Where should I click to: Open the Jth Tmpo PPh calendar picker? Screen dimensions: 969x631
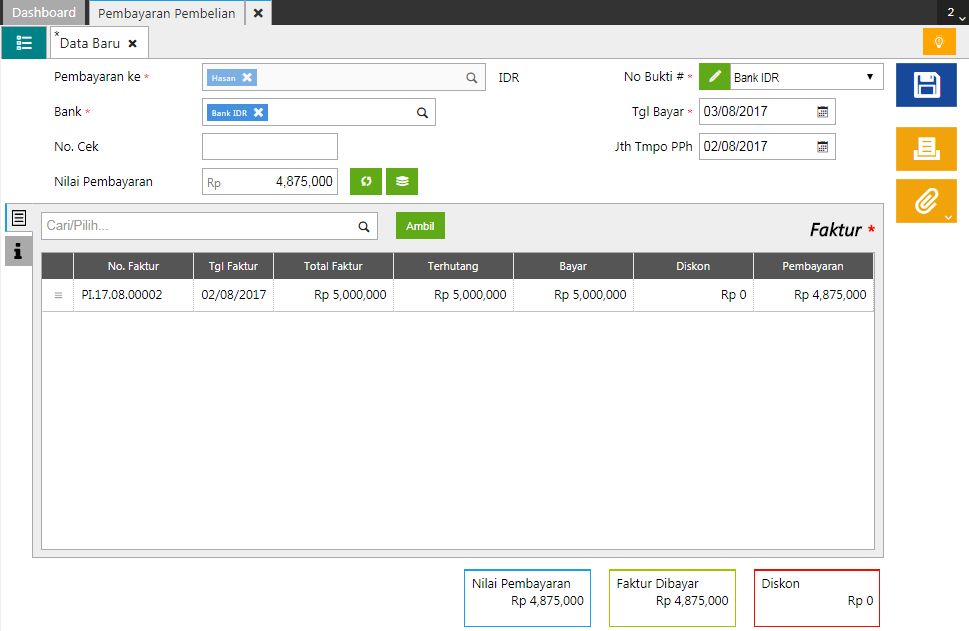(x=822, y=147)
